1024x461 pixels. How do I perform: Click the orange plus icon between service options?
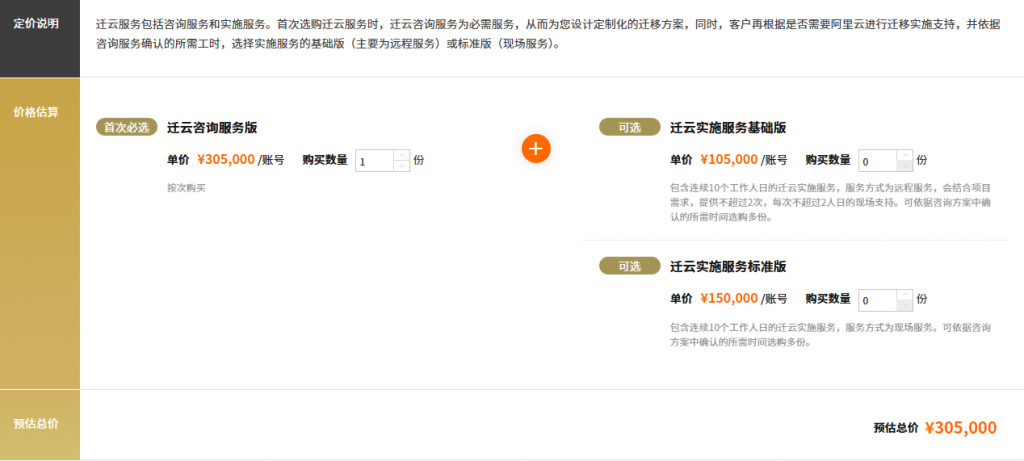(x=536, y=149)
